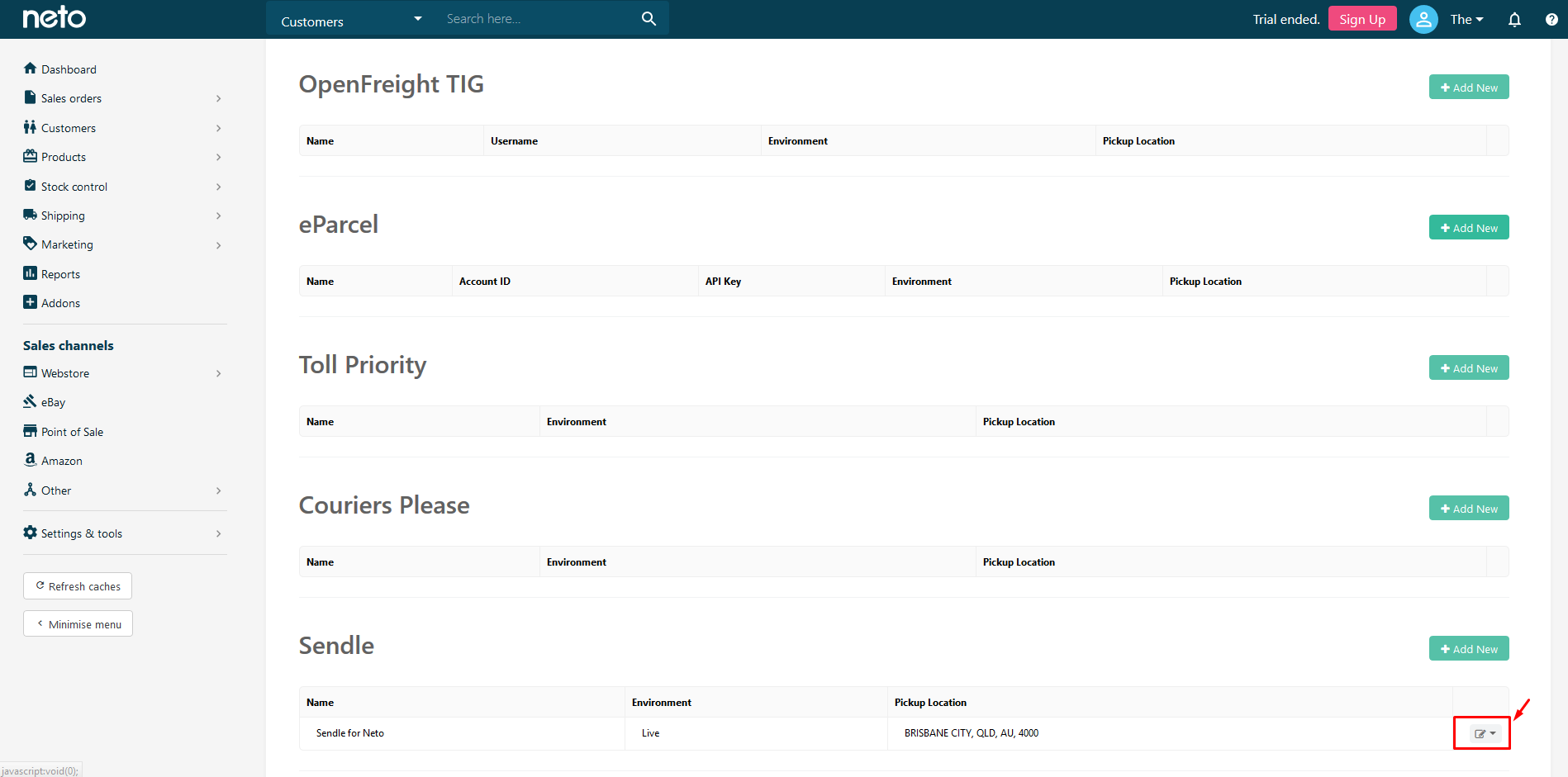This screenshot has height=777, width=1568.
Task: Click the Marketing tag icon
Action: pyautogui.click(x=30, y=244)
